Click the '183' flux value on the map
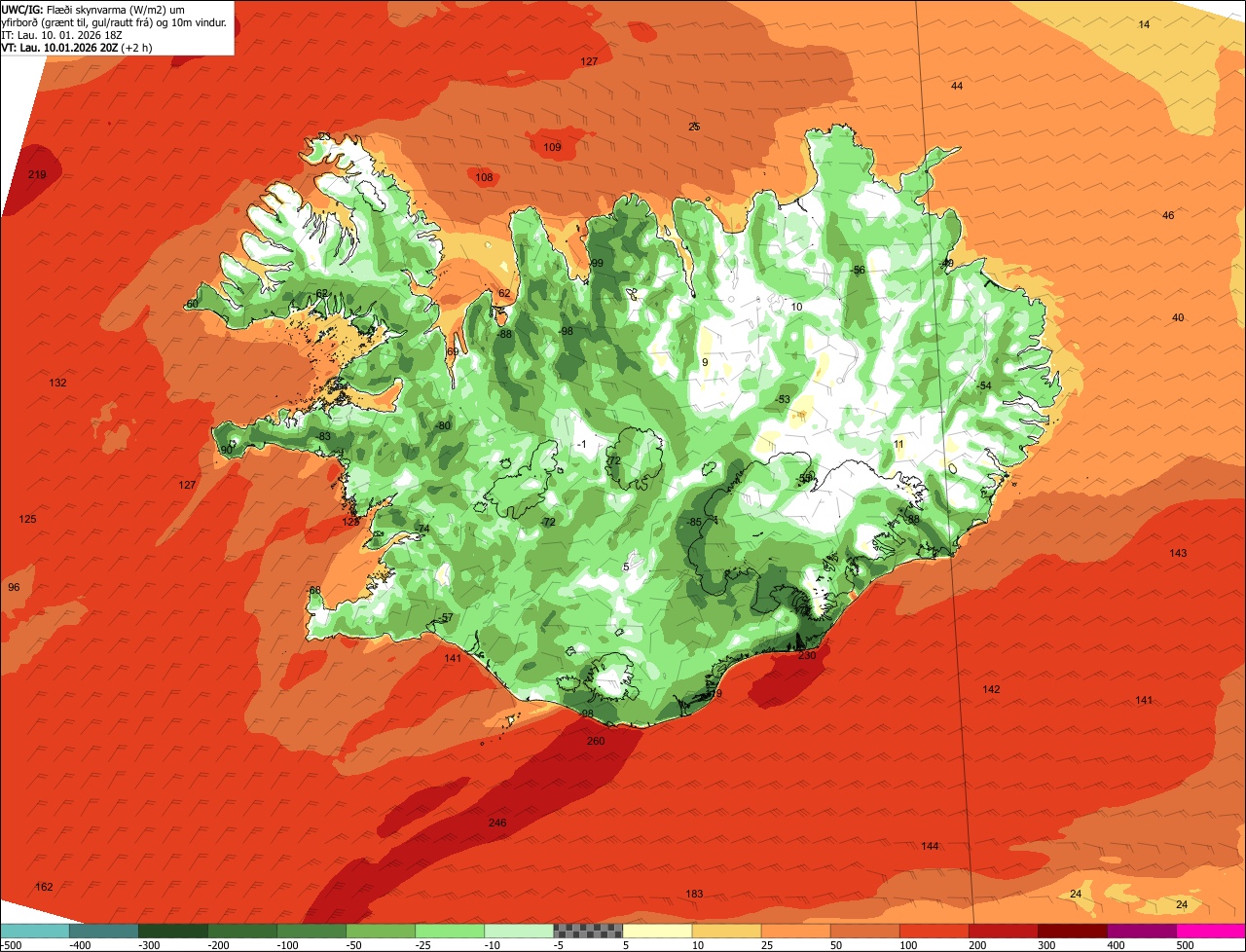Screen dimensions: 1246x952 694,894
